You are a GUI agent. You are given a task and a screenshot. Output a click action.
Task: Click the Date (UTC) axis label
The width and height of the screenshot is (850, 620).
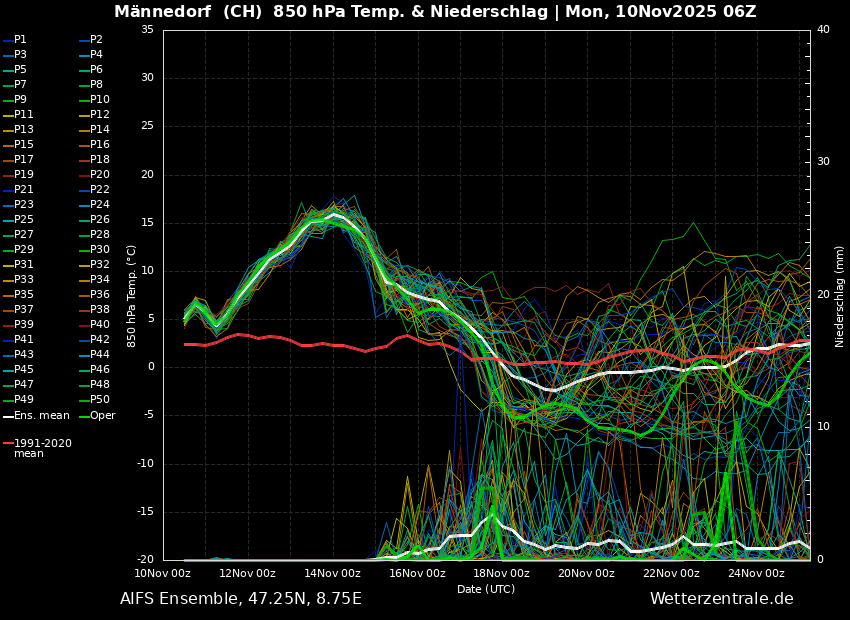pyautogui.click(x=486, y=589)
